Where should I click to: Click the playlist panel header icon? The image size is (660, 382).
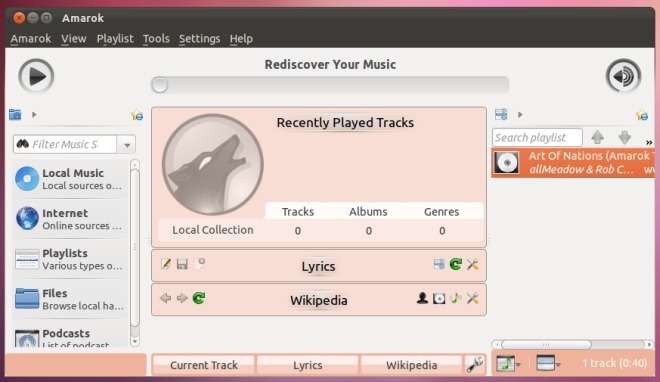pyautogui.click(x=501, y=114)
